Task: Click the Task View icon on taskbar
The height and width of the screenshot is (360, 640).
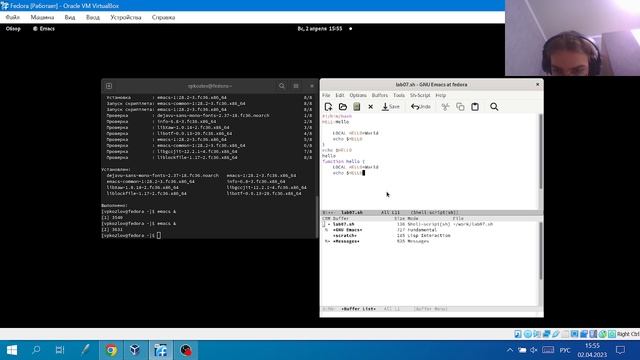Action: click(60, 350)
